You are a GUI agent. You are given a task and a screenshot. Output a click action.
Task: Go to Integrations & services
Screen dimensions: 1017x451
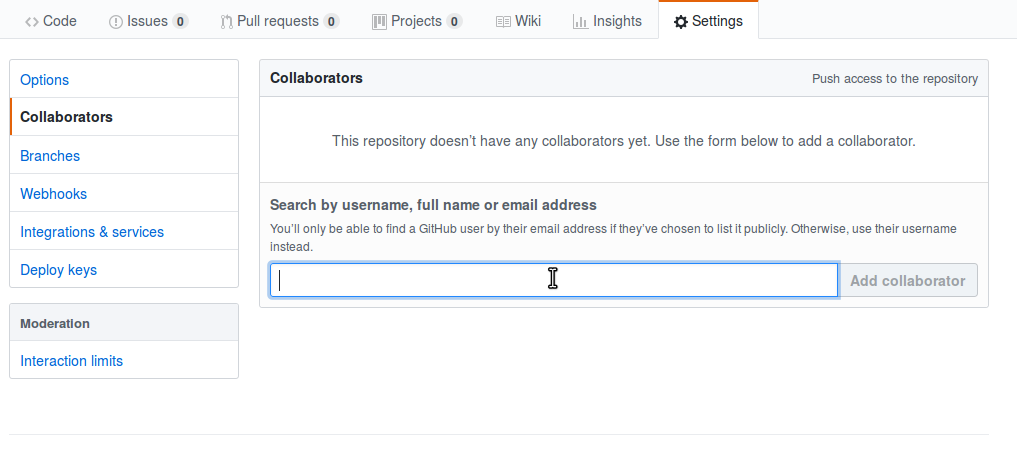[124, 232]
